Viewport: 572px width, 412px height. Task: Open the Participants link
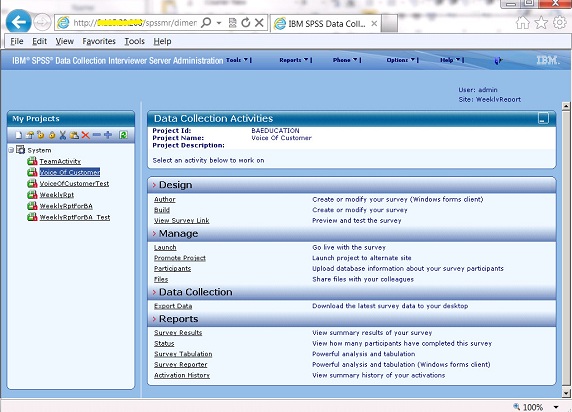pos(173,269)
